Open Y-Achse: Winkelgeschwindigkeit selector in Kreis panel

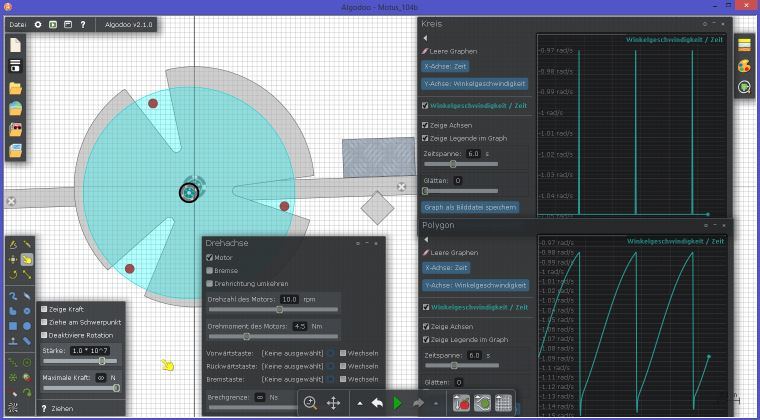tap(475, 84)
